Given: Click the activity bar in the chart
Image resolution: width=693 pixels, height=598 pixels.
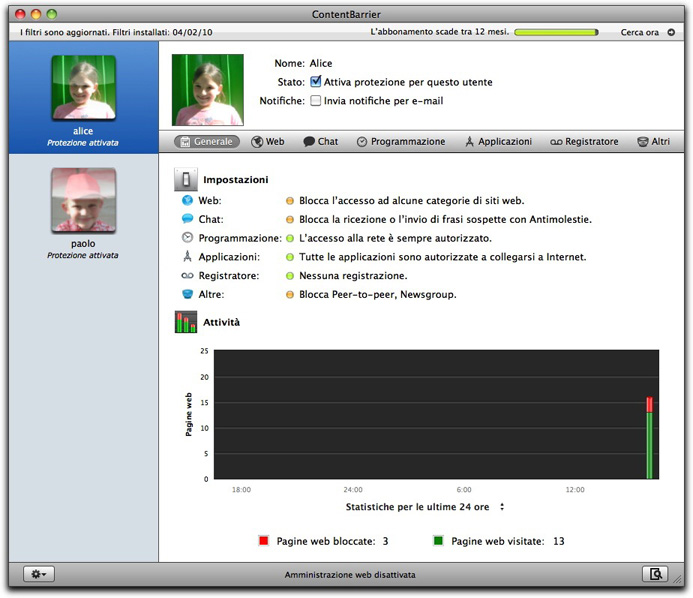Looking at the screenshot, I should click(x=649, y=438).
